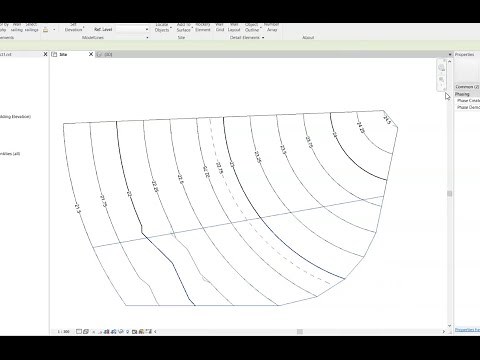The image size is (480, 360).
Task: Click the 21.75 contour label
Action: [104, 201]
